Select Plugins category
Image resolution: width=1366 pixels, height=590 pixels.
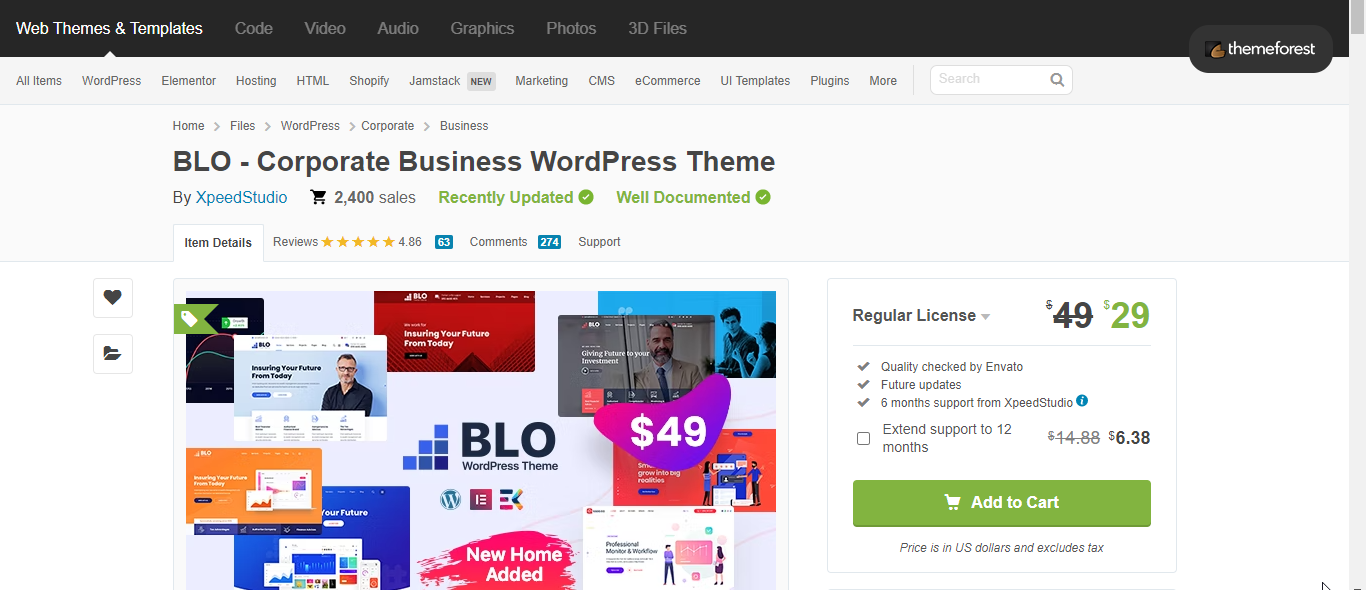(830, 81)
